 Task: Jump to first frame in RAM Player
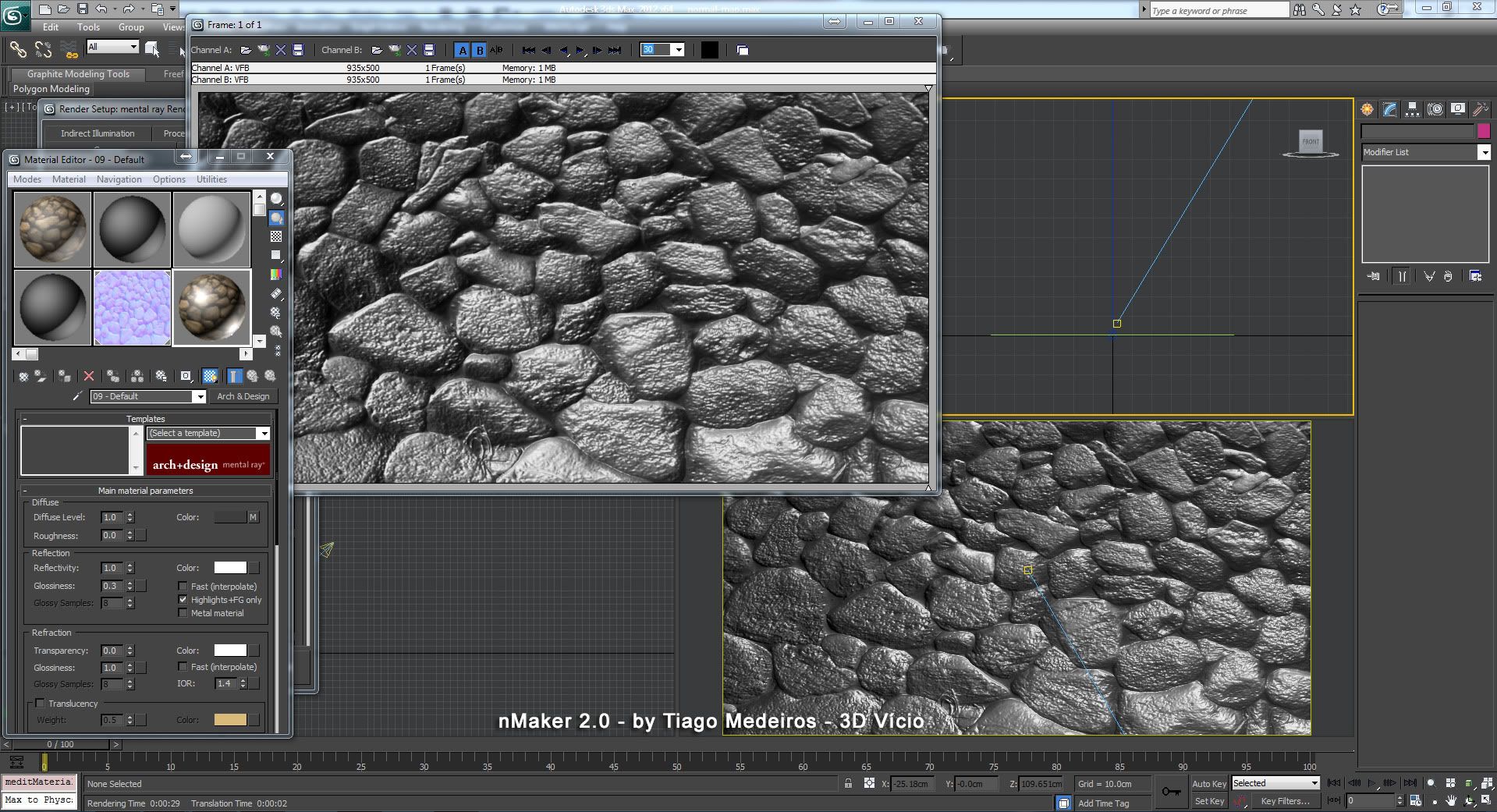(x=529, y=50)
